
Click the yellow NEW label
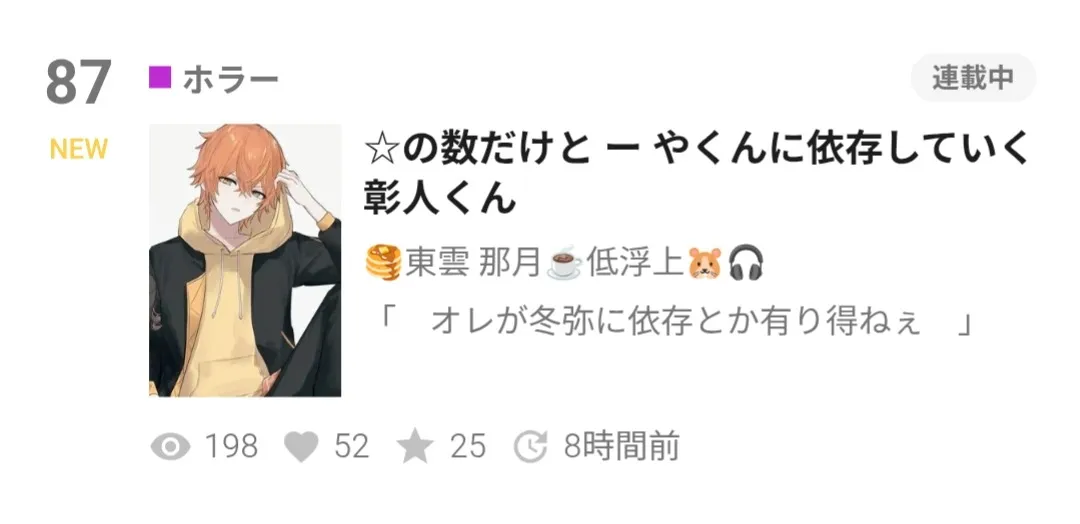tap(79, 149)
